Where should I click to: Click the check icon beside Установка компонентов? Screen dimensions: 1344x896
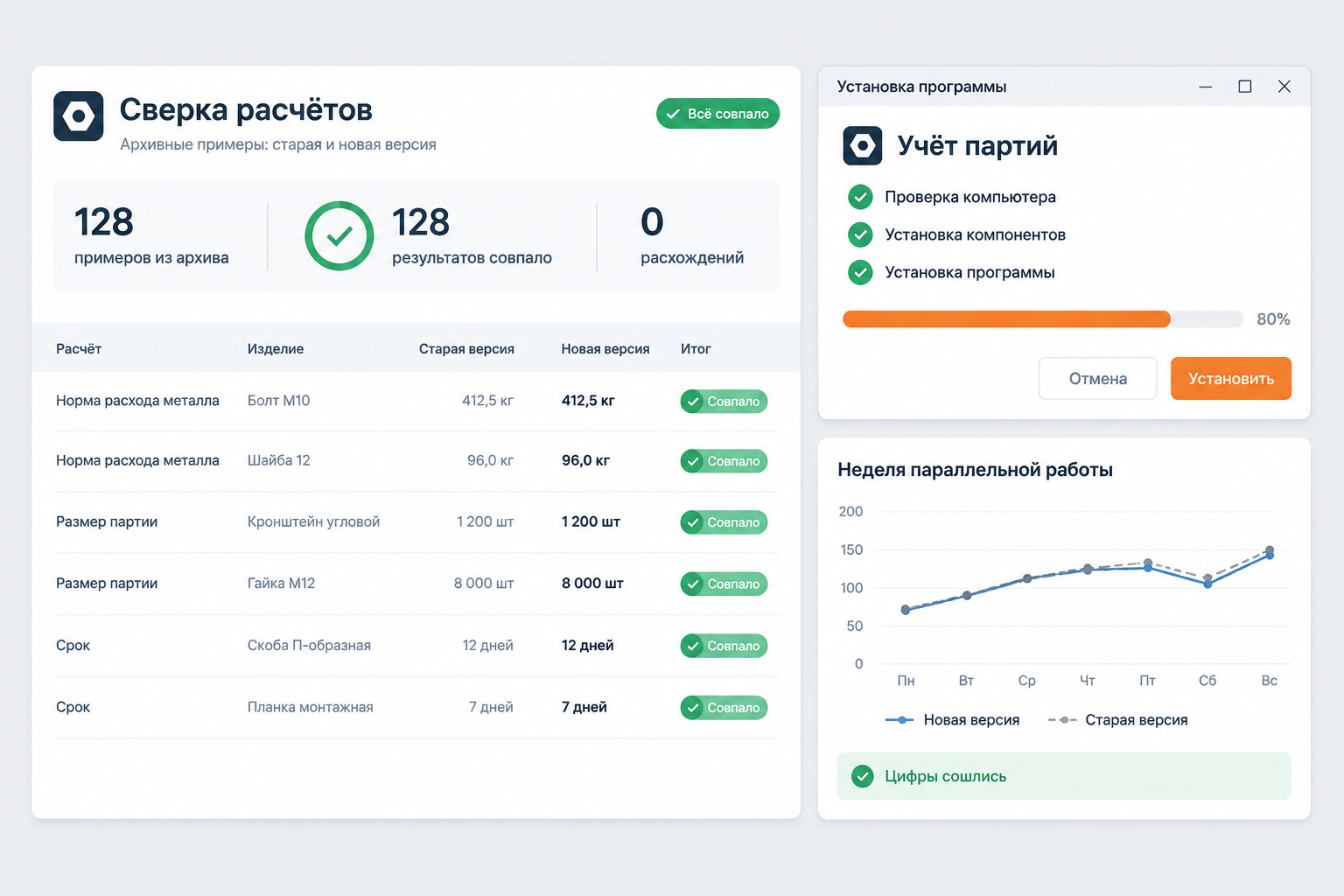(861, 234)
